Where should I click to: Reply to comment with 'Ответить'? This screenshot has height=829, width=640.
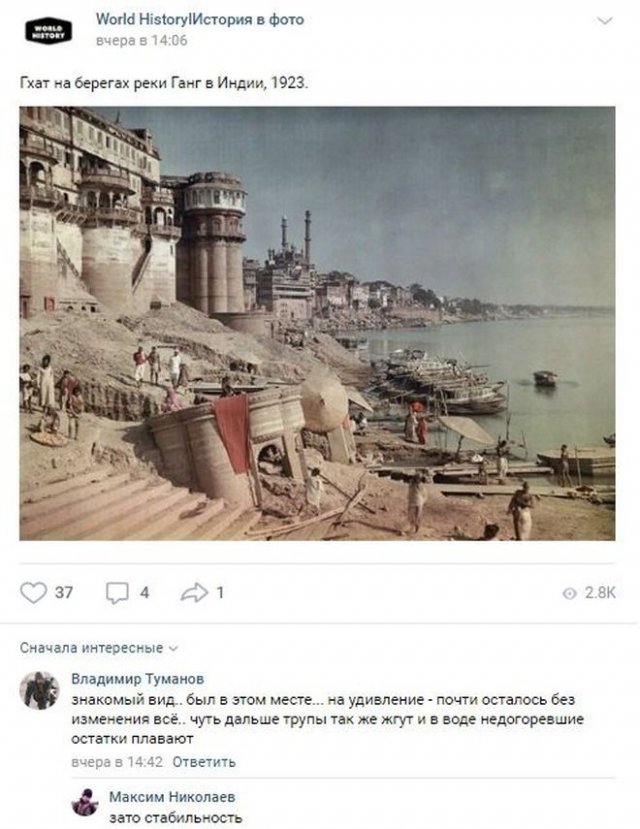tap(204, 762)
